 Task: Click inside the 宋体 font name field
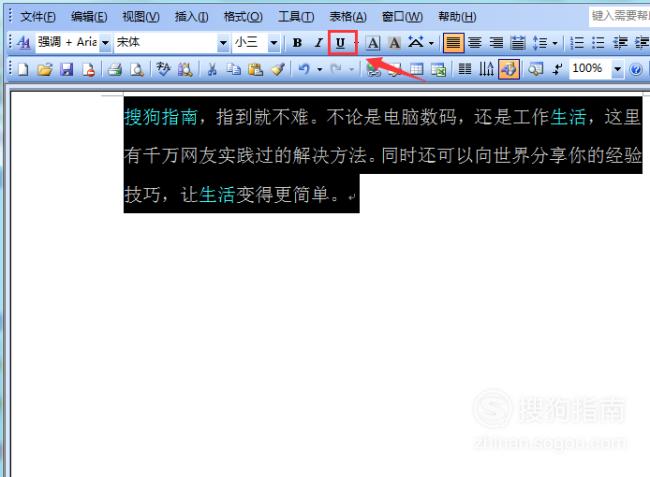point(165,43)
